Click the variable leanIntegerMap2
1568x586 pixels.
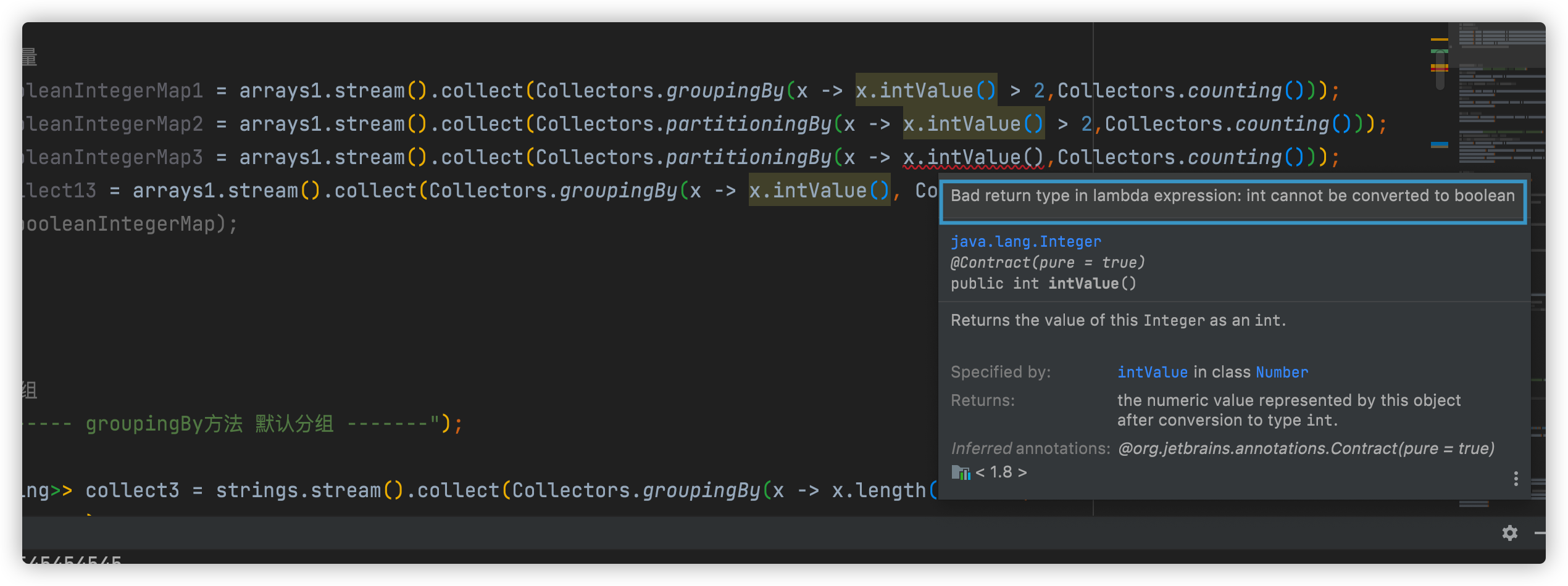pyautogui.click(x=112, y=124)
